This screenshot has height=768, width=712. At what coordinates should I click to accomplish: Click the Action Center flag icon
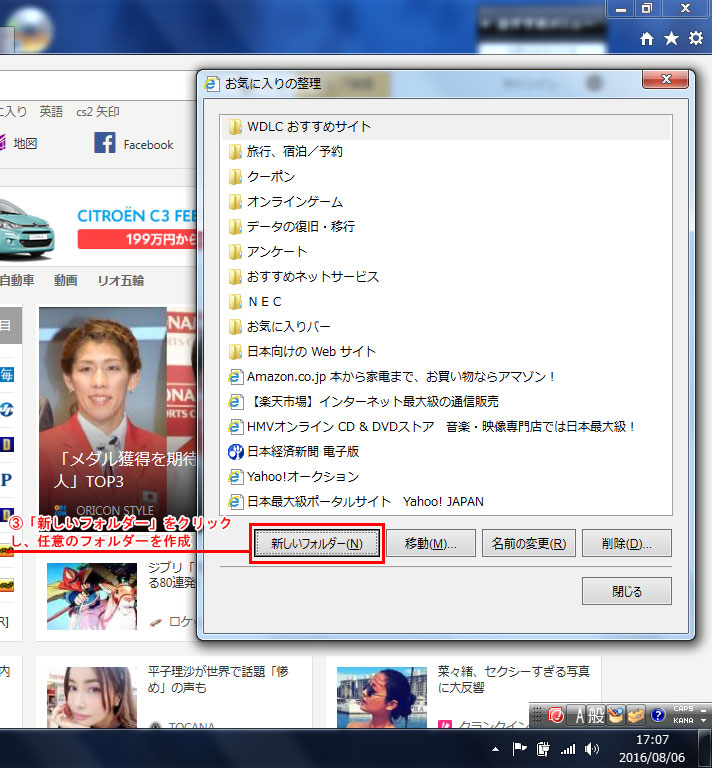coord(520,748)
